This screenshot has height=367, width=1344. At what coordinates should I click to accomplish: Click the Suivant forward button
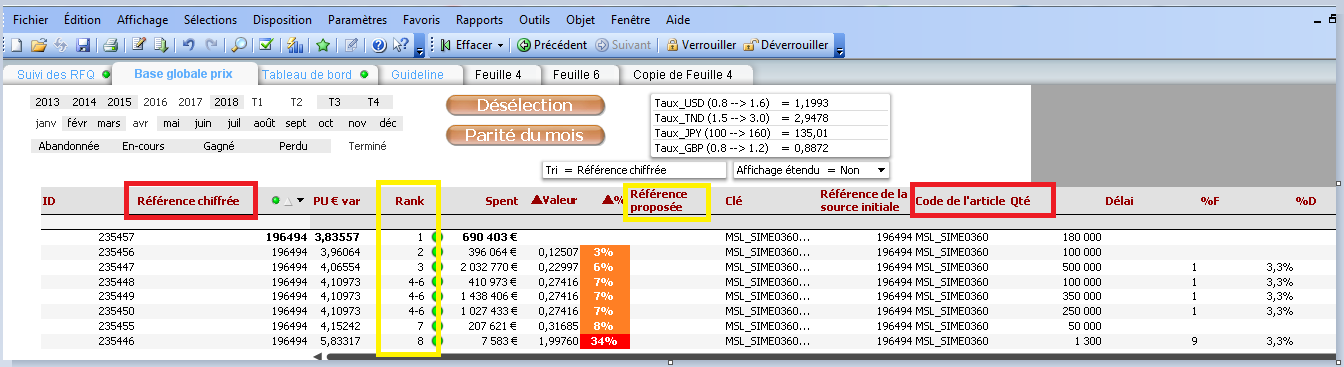[x=623, y=45]
